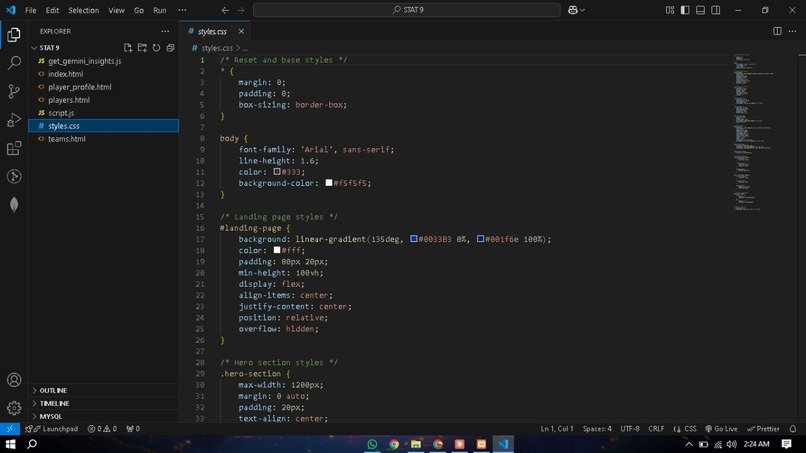
Task: Click the CSS language mode
Action: click(690, 429)
